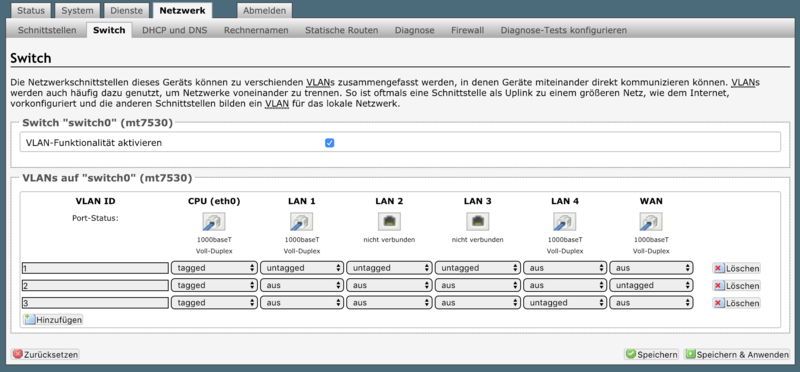
Task: Click 'nicht verbunden' under LAN 3
Action: point(478,239)
